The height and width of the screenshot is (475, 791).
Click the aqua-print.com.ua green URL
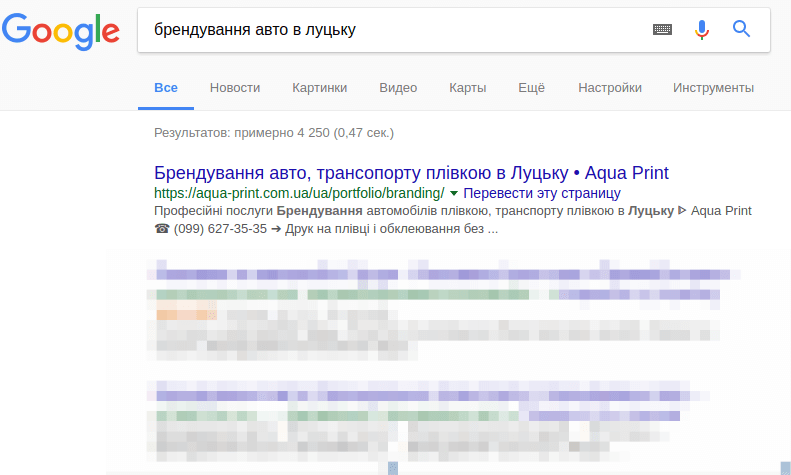click(299, 193)
